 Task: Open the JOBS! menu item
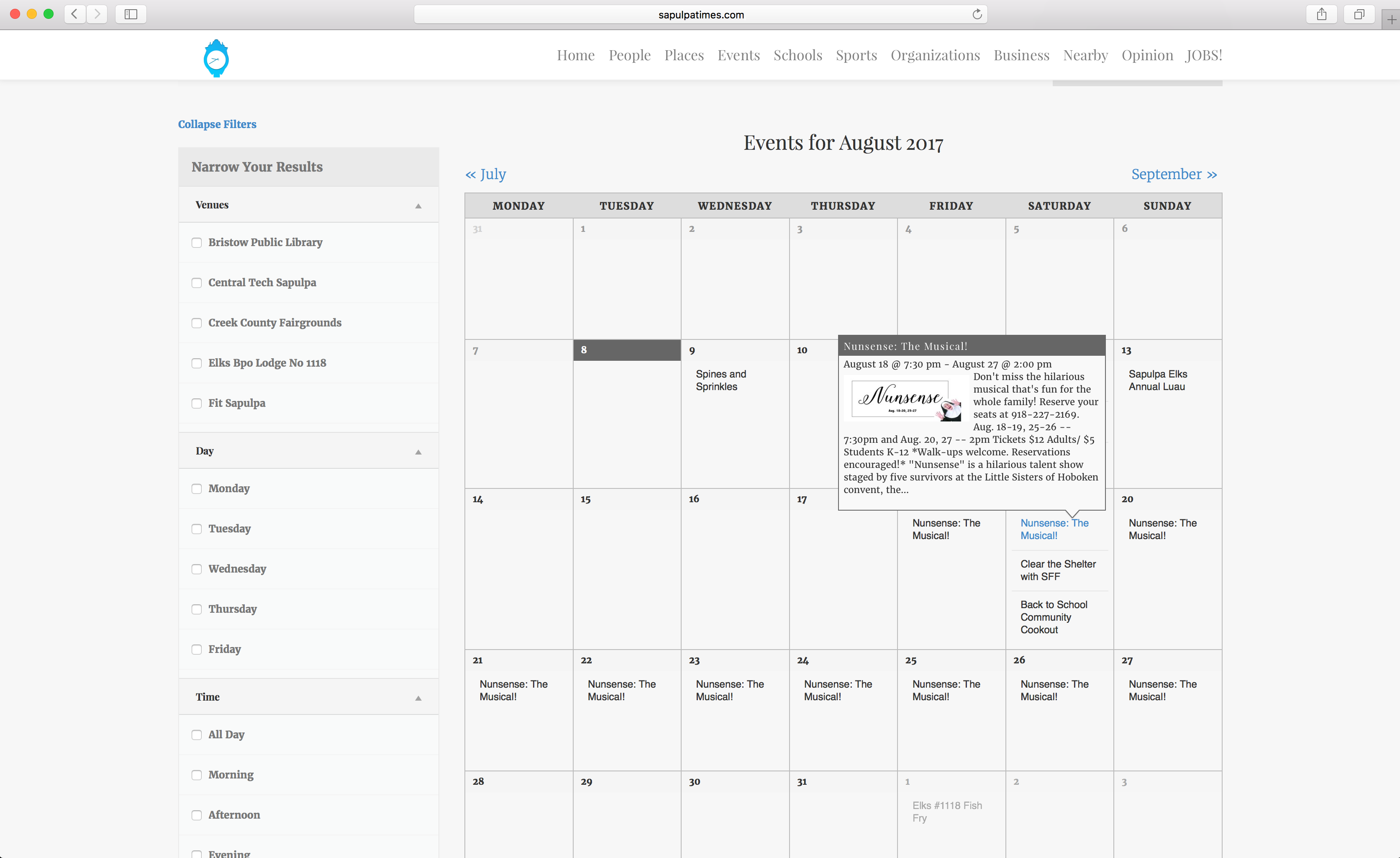coord(1204,55)
